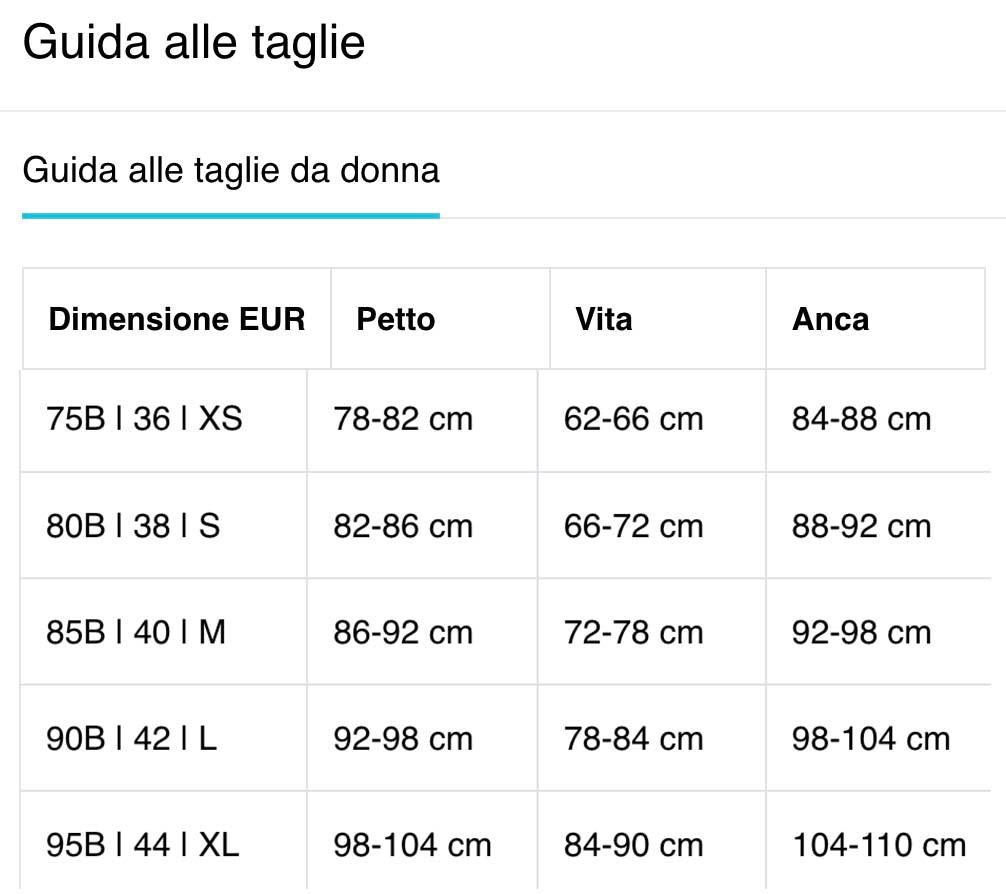1006x894 pixels.
Task: Select the 80B | 38 | S size row
Action: (x=133, y=526)
